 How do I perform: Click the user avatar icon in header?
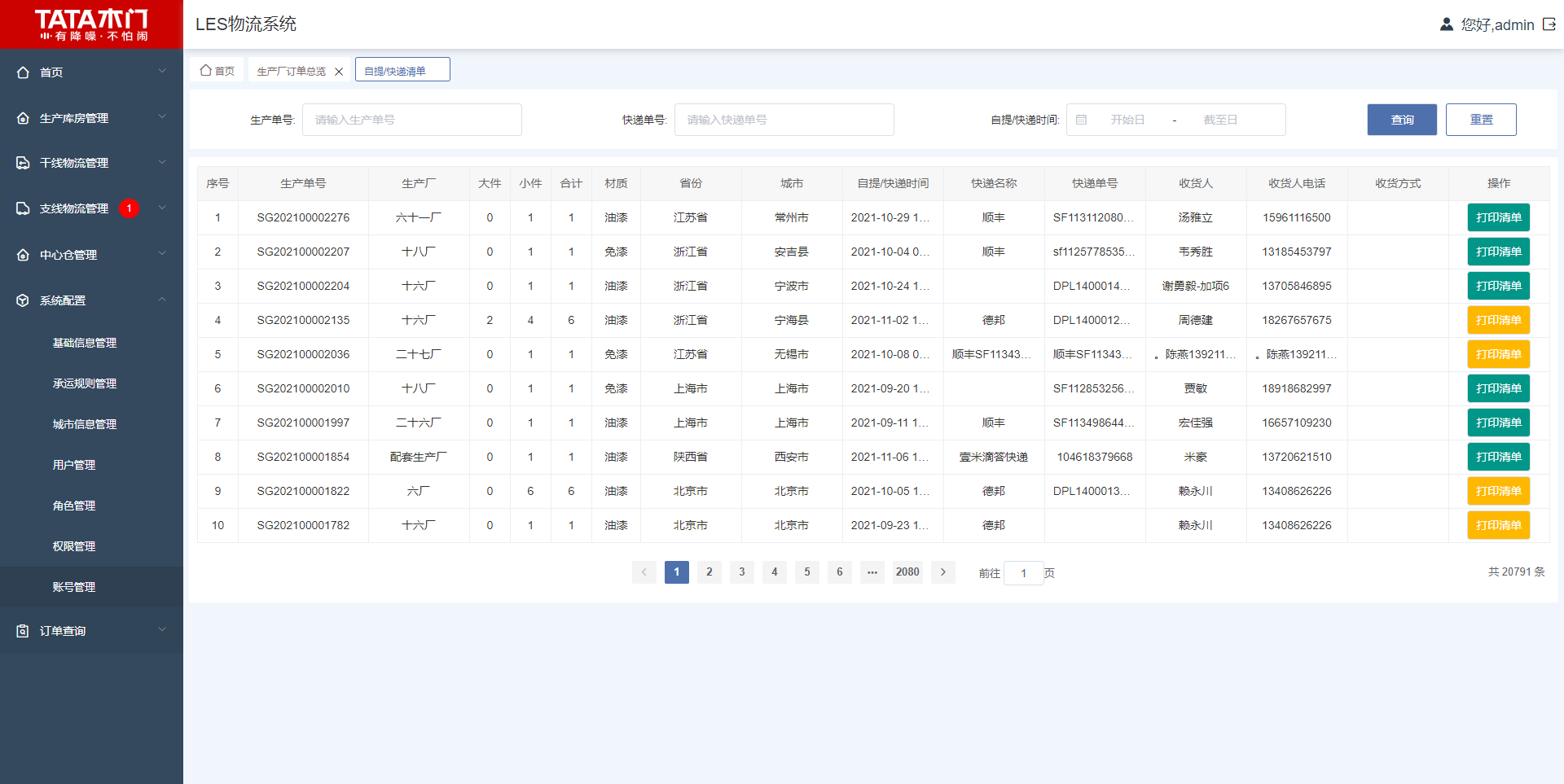coord(1447,24)
